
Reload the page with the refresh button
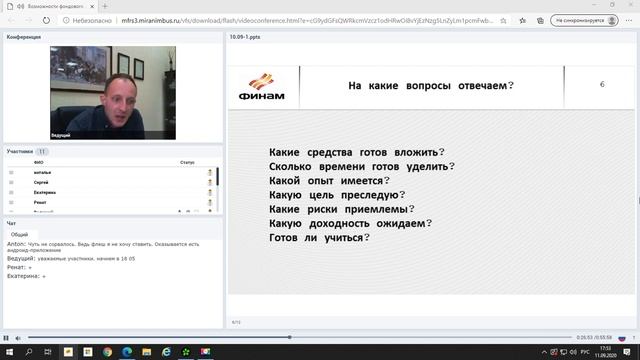coord(46,20)
